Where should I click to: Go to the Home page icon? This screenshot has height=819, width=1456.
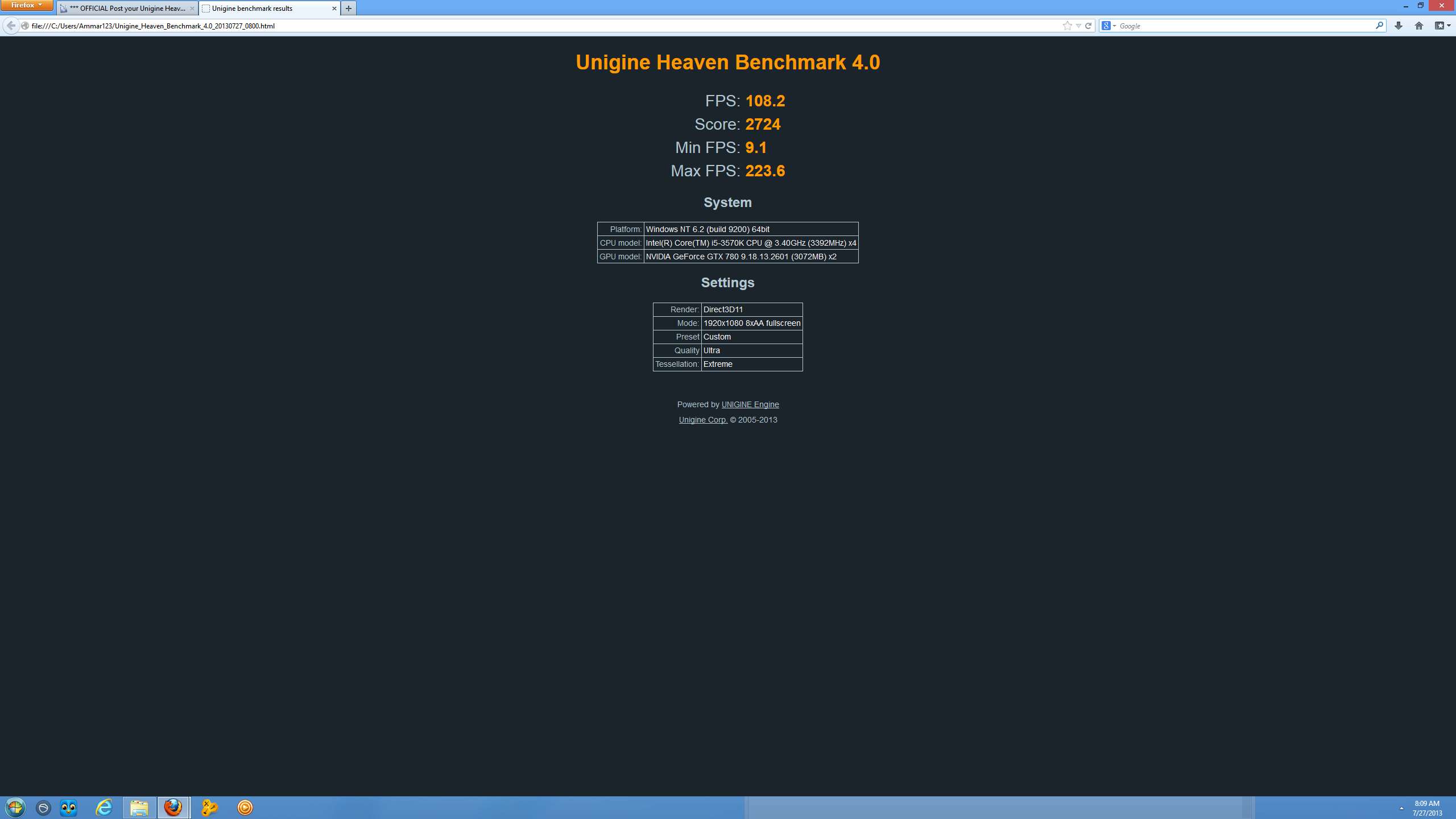point(1419,26)
